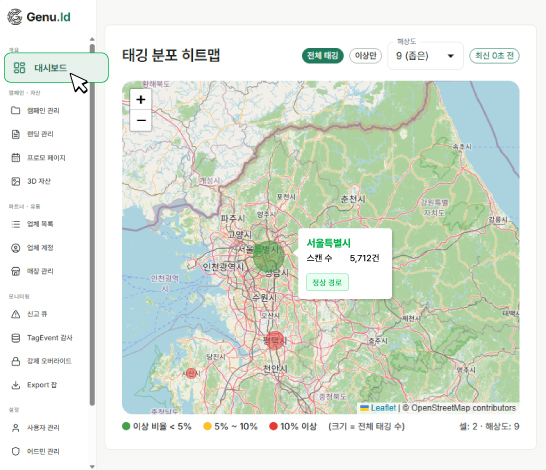
Task: Click the sidebar scrollbar up arrow
Action: pyautogui.click(x=92, y=39)
